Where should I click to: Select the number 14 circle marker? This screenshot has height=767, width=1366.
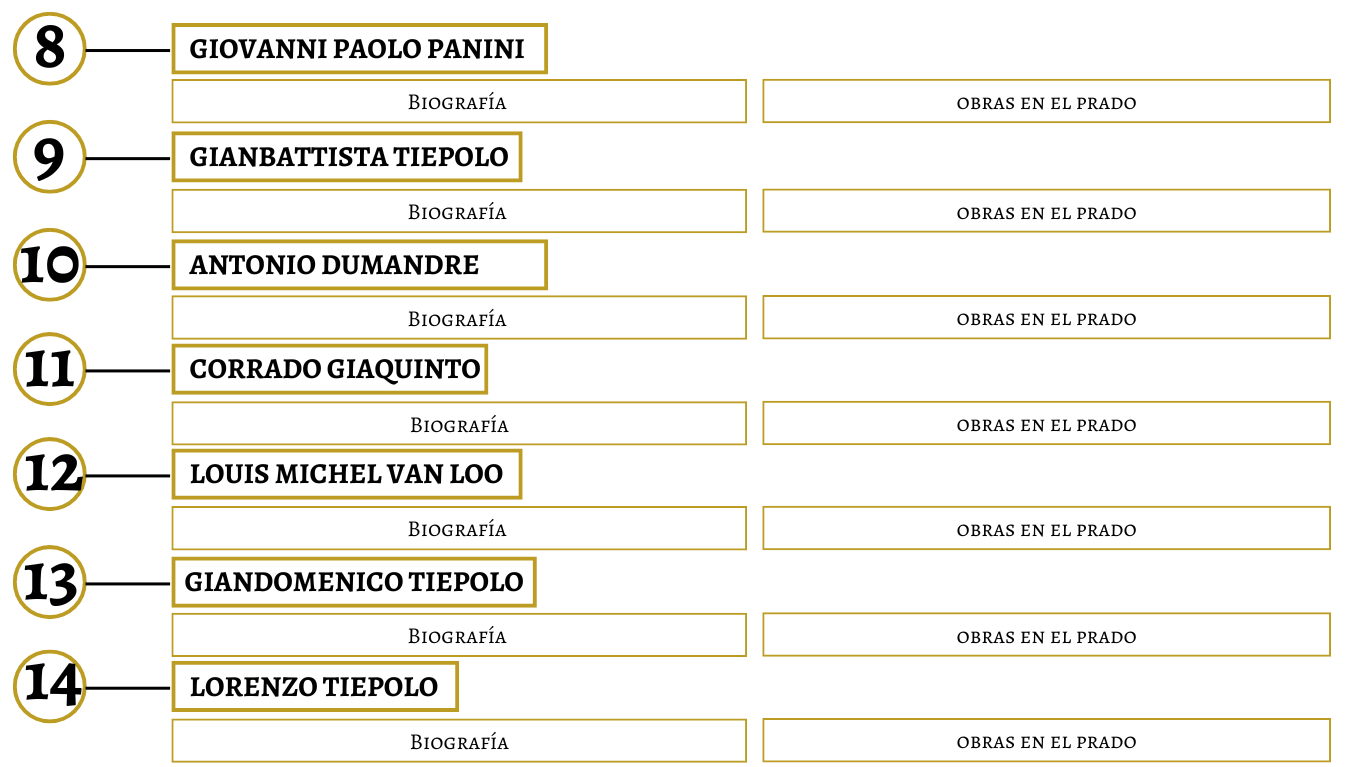[x=49, y=686]
